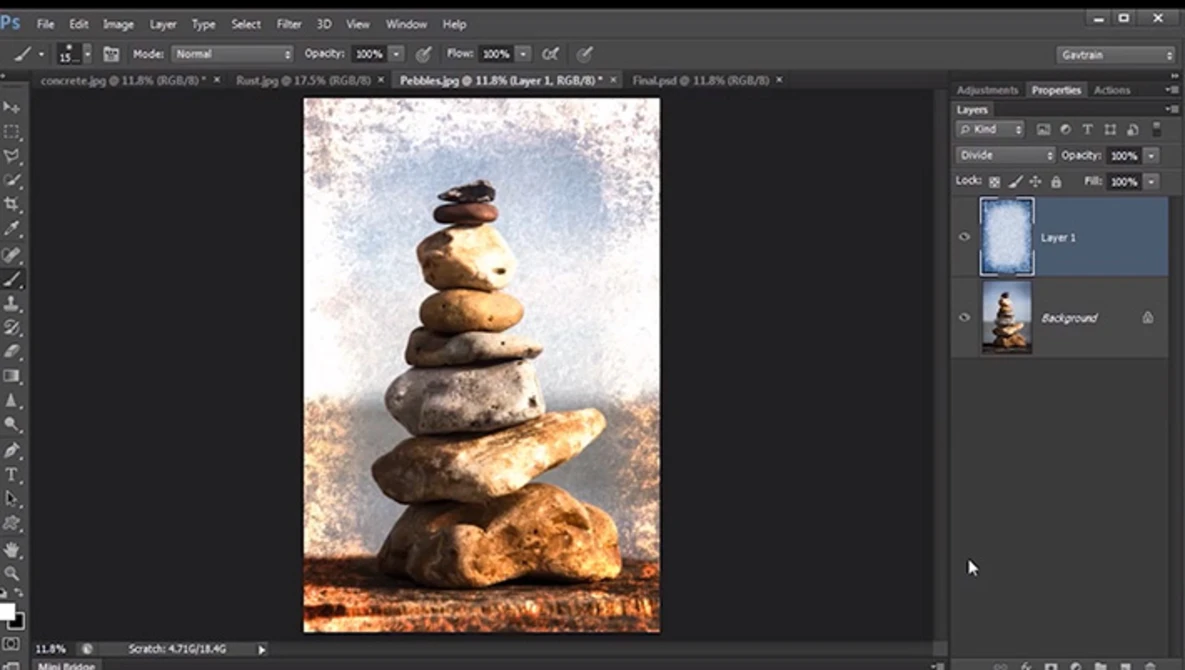The image size is (1185, 670).
Task: Open the Filter menu
Action: click(x=289, y=24)
